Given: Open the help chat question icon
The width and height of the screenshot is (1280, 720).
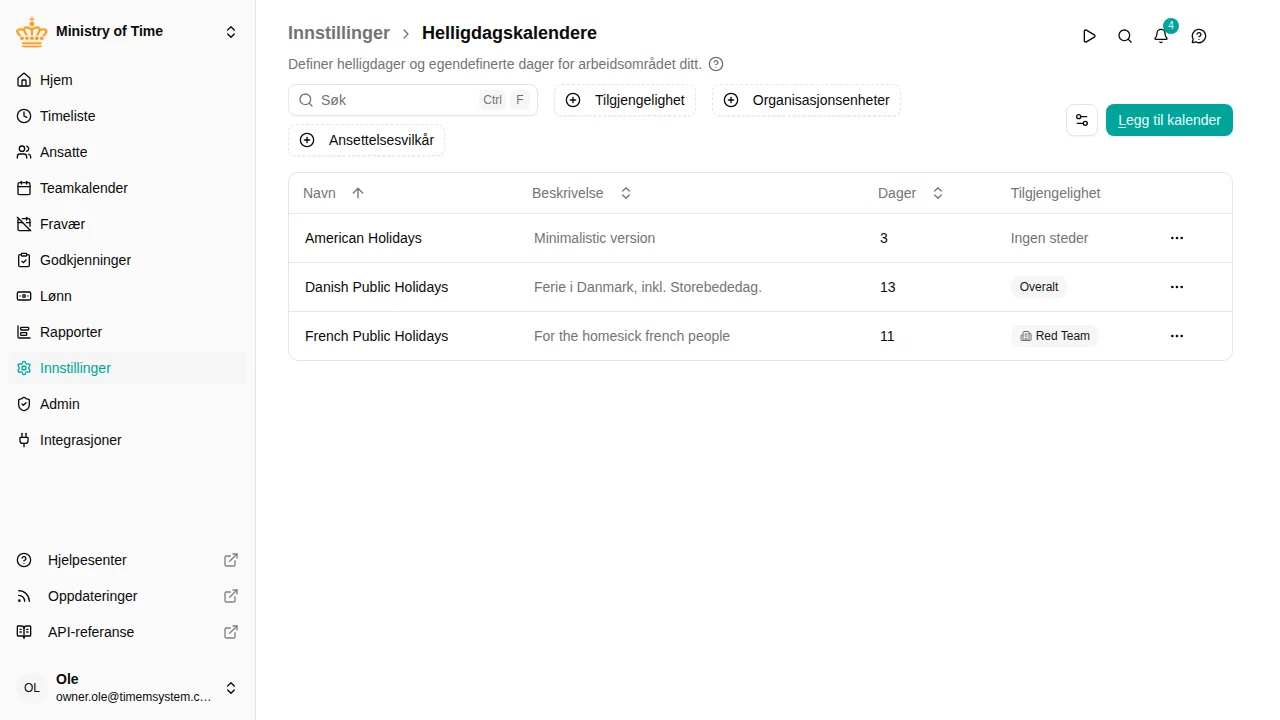Looking at the screenshot, I should pyautogui.click(x=1199, y=36).
